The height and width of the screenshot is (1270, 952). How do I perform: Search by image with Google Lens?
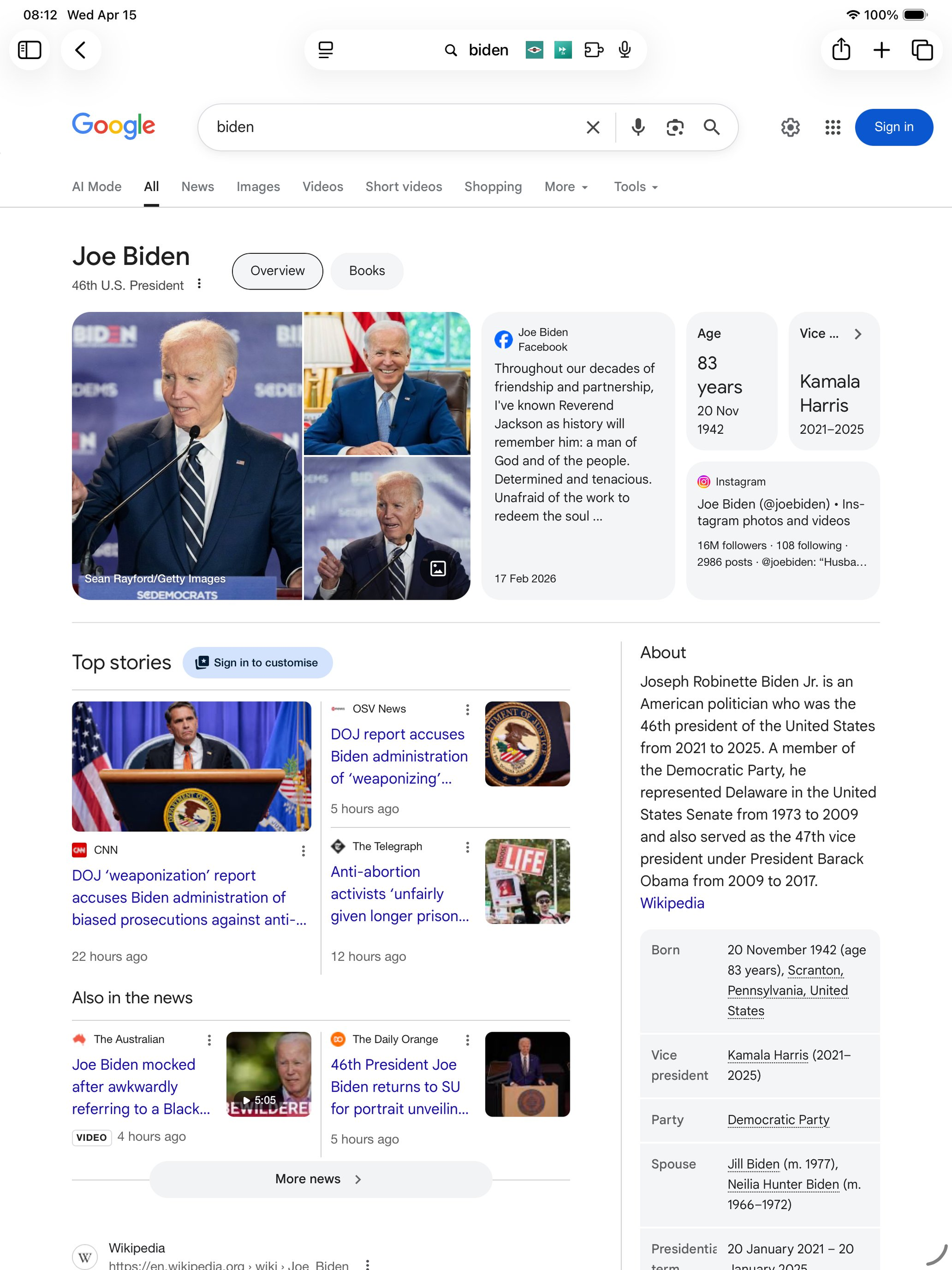click(674, 127)
